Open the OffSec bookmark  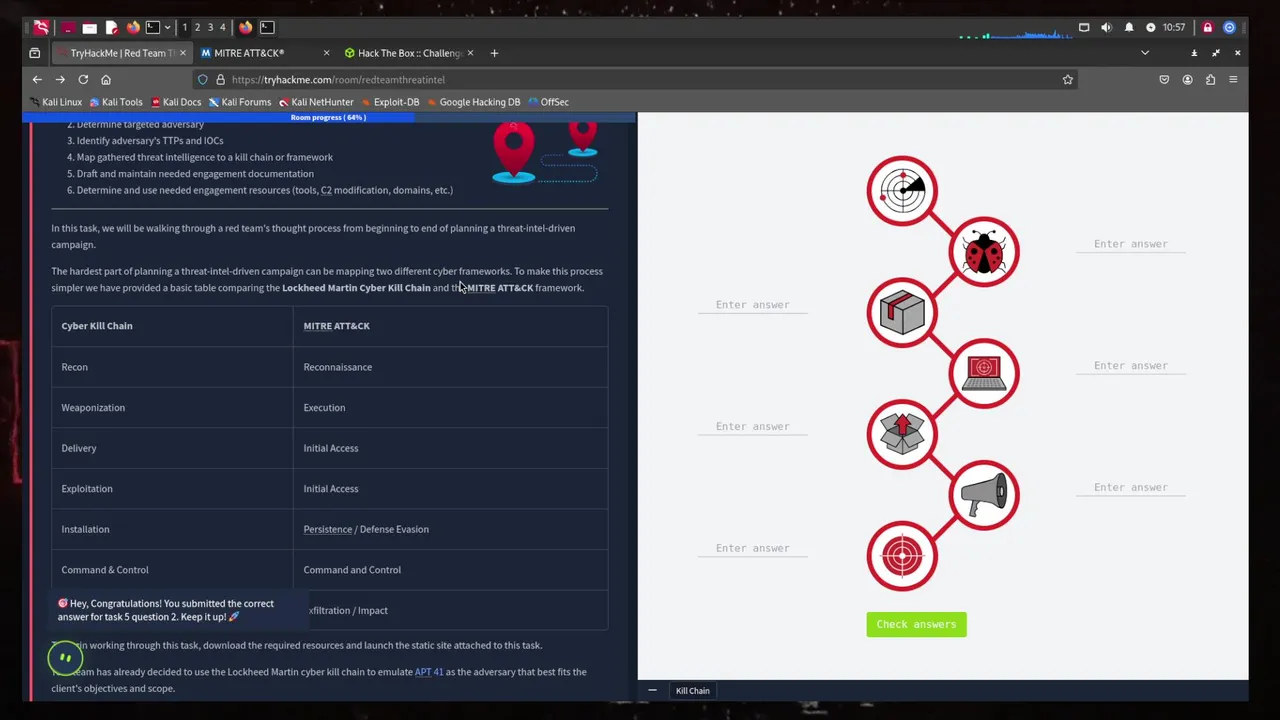pyautogui.click(x=548, y=102)
